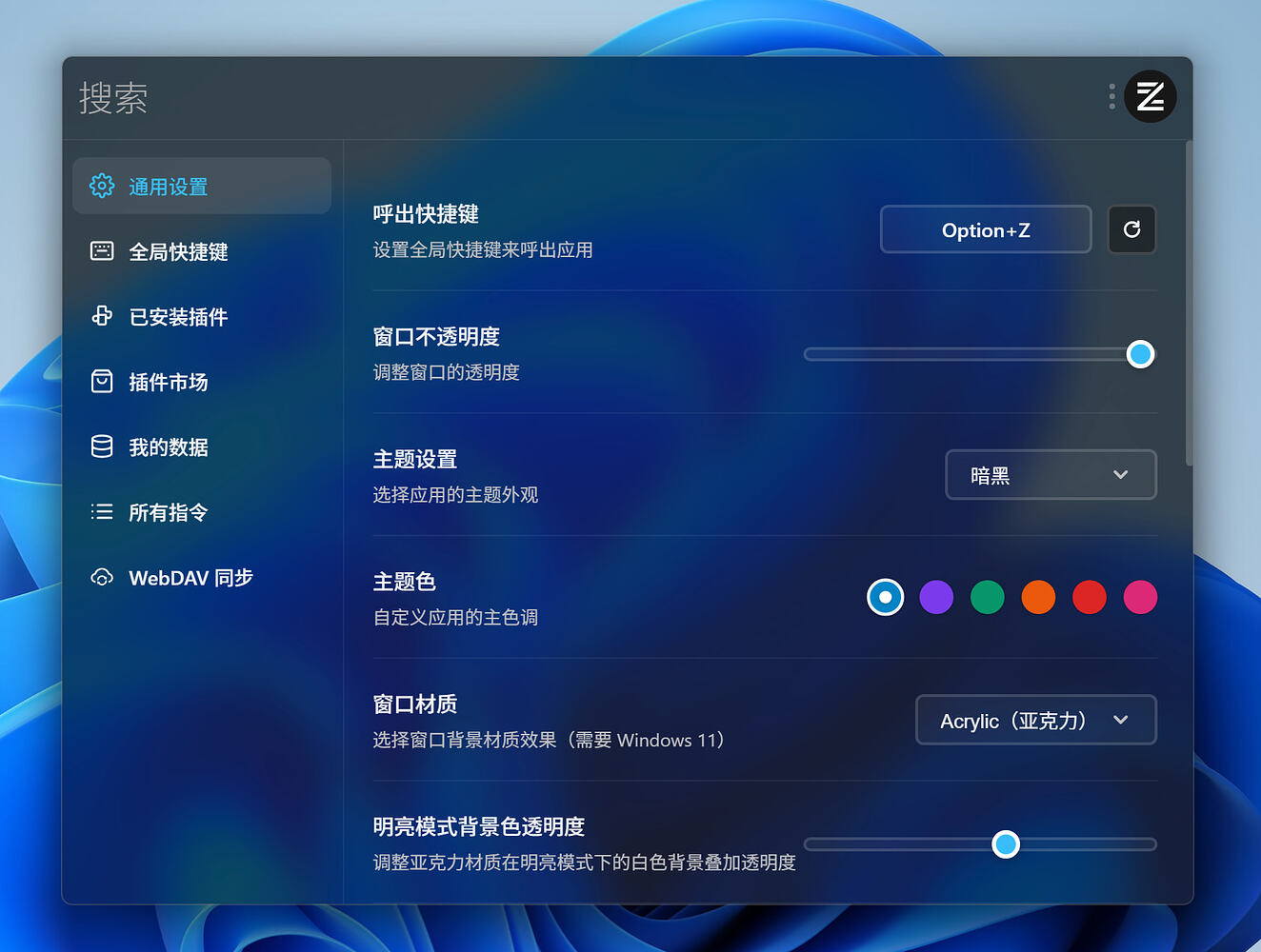
Task: Choose the green theme color
Action: tap(987, 597)
